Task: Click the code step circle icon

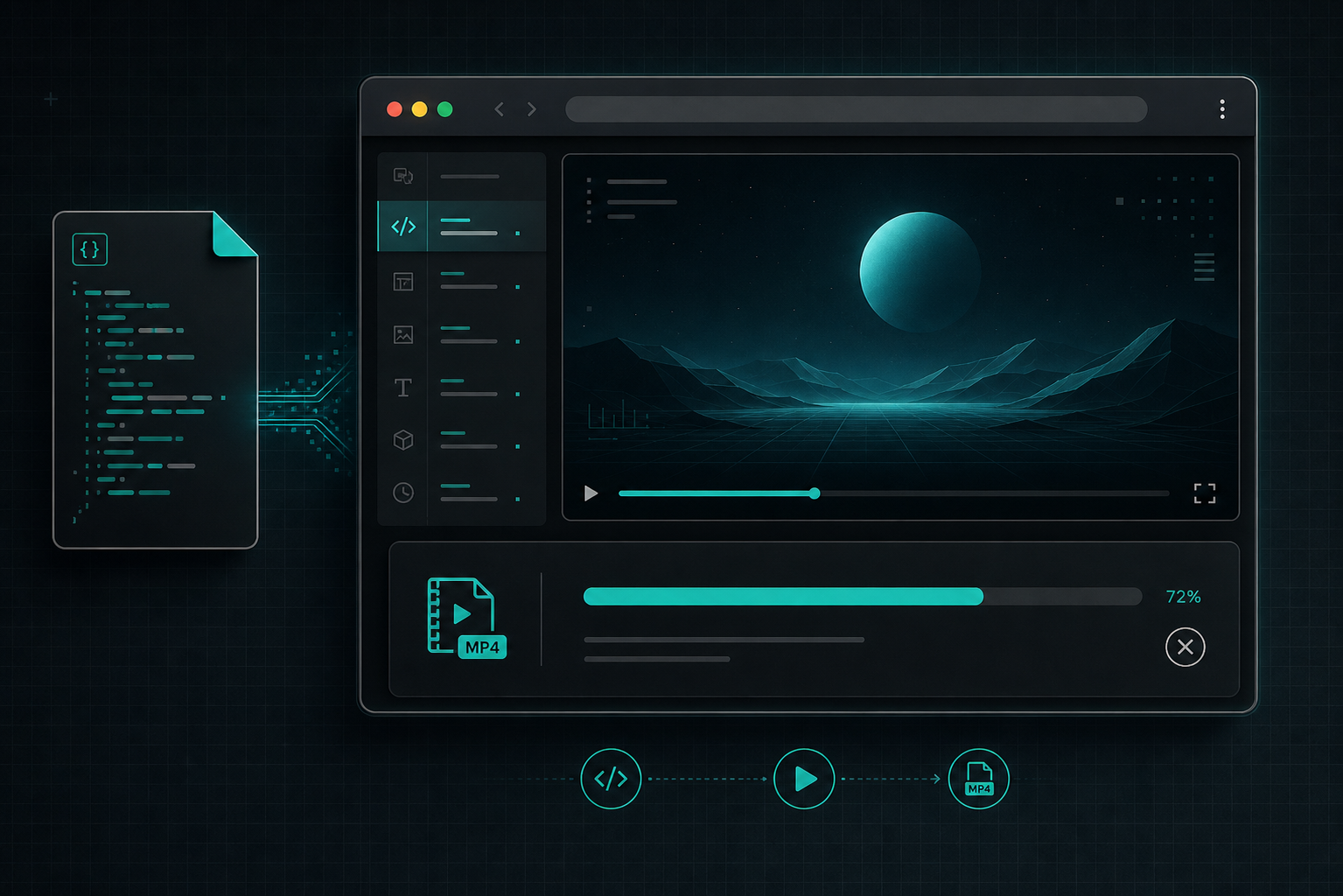Action: tap(611, 779)
